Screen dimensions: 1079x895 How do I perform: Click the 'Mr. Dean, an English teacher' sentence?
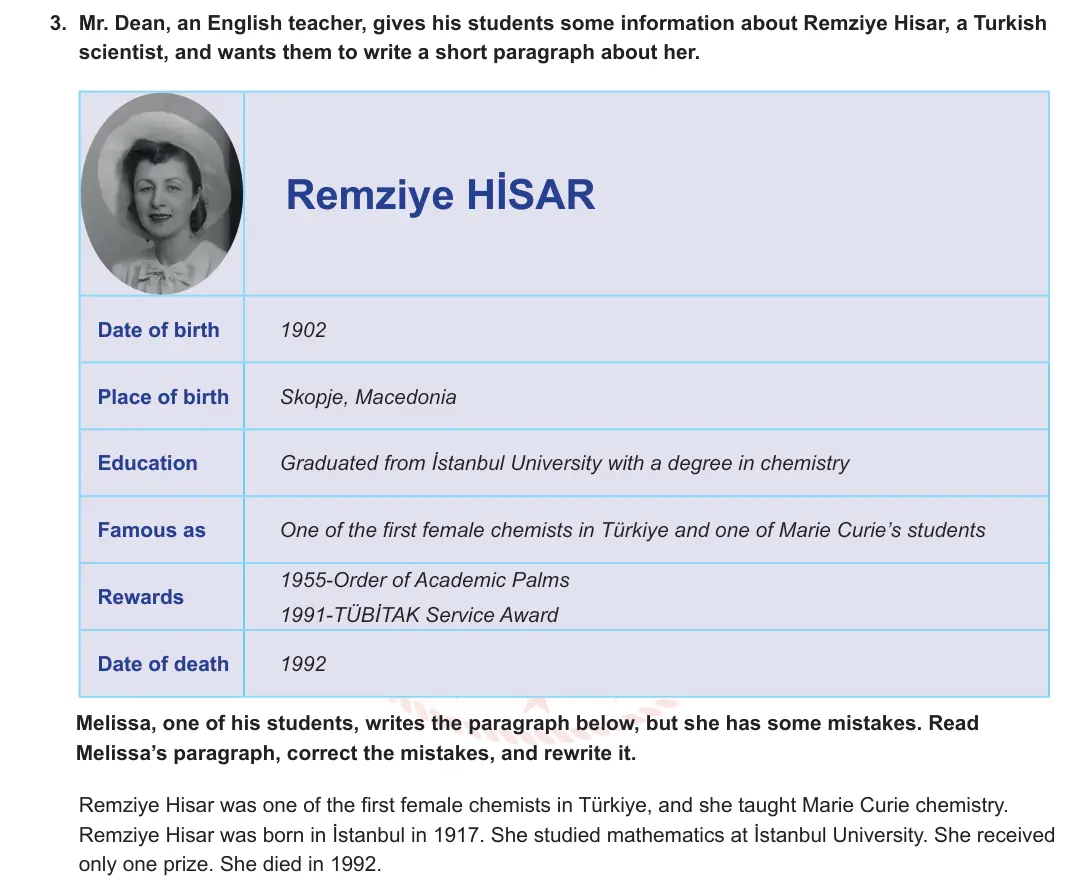pos(562,38)
